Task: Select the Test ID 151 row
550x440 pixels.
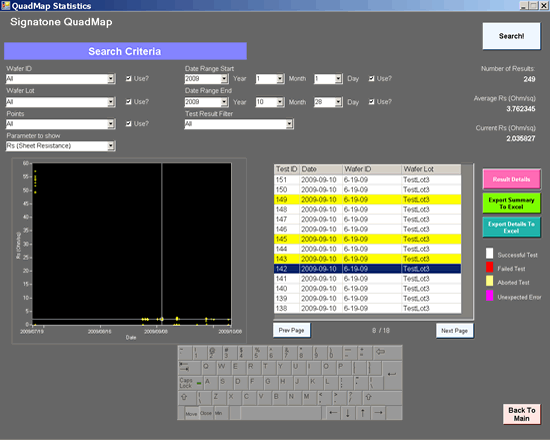Action: click(368, 180)
